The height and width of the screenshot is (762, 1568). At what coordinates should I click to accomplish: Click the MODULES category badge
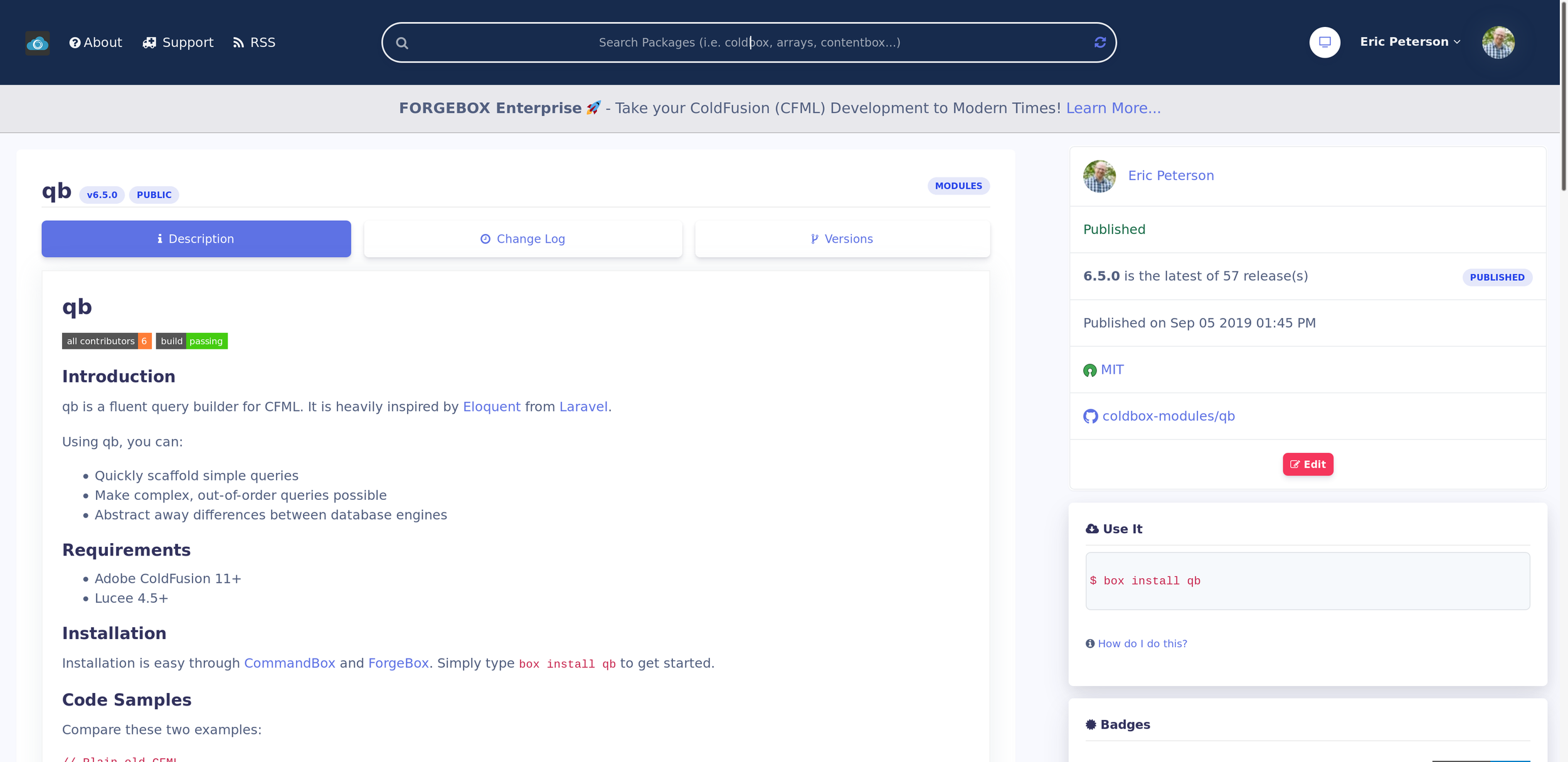pyautogui.click(x=958, y=186)
